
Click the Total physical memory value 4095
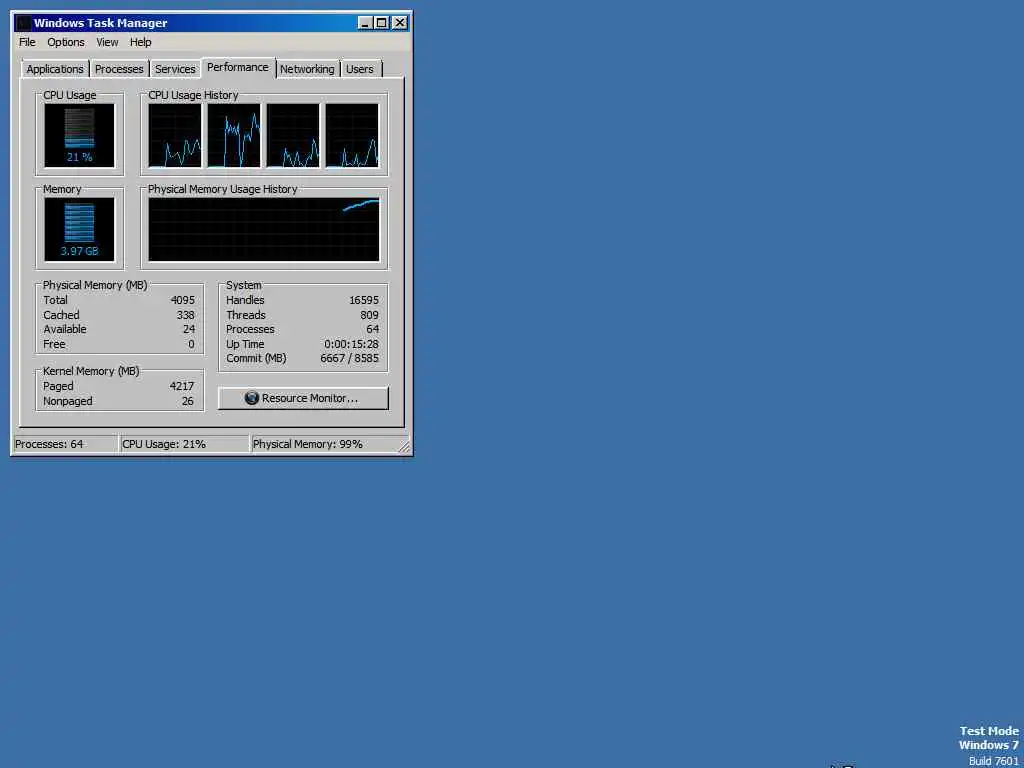click(x=182, y=300)
